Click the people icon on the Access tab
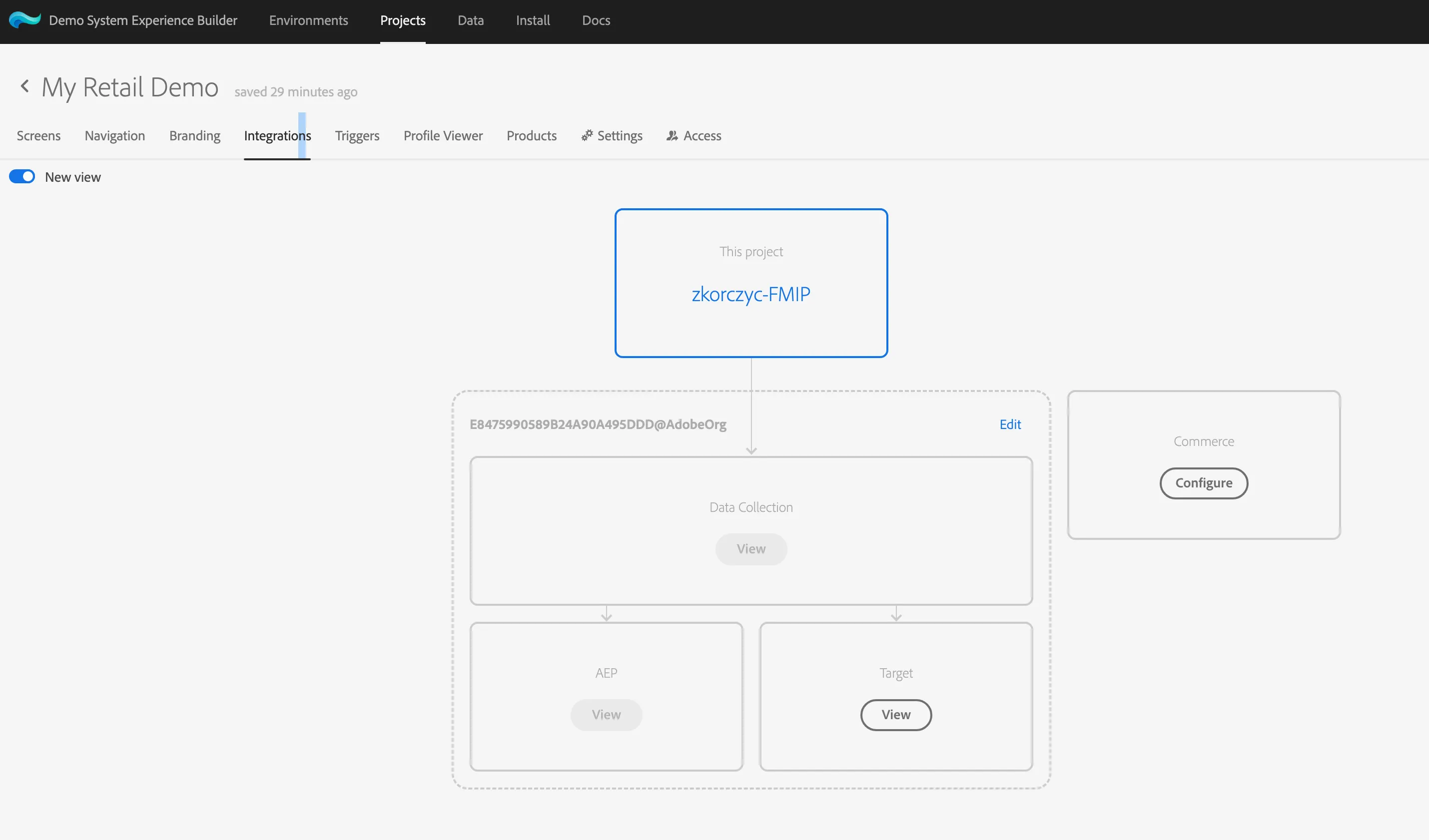The height and width of the screenshot is (840, 1429). point(673,135)
